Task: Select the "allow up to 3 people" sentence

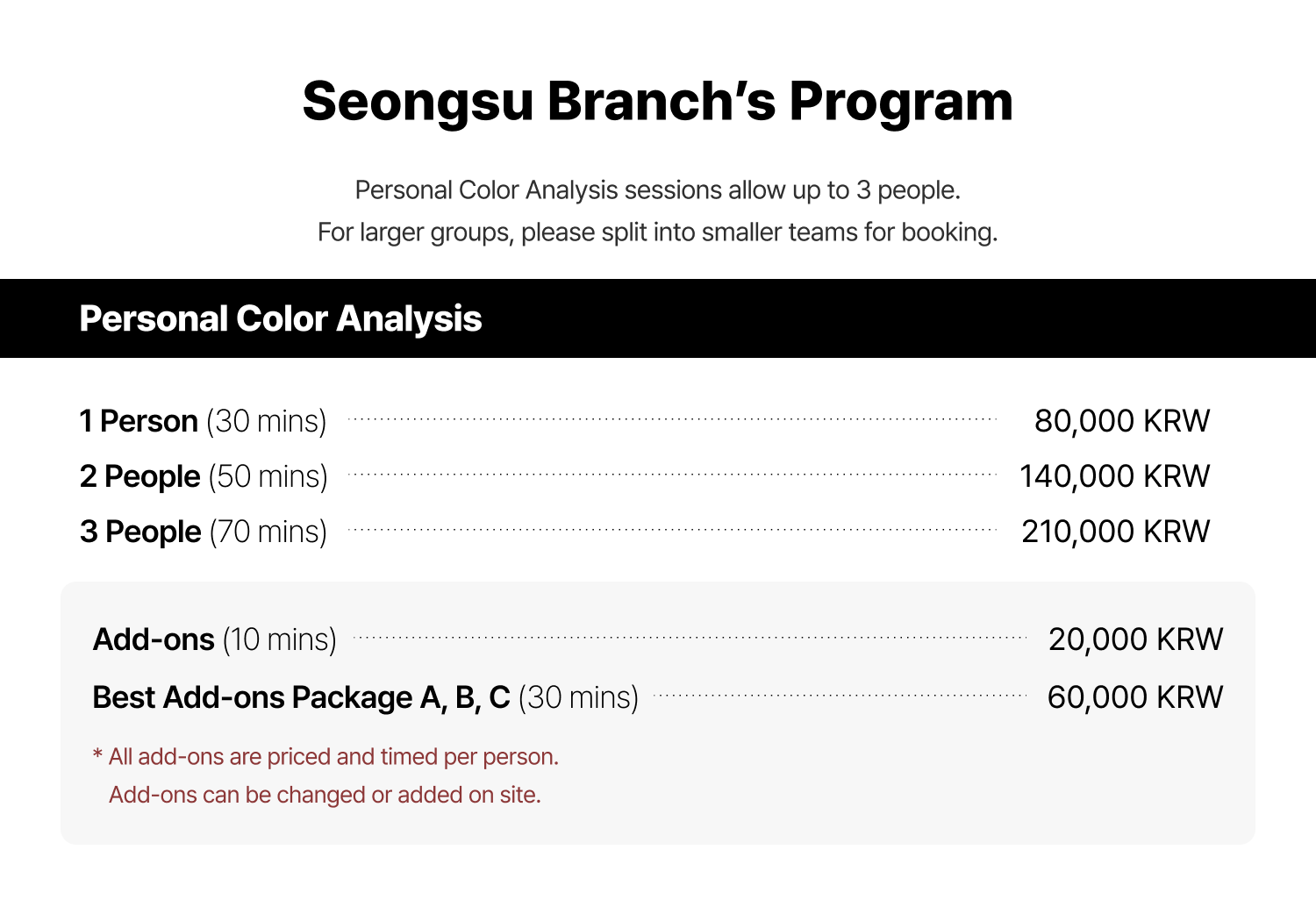Action: pos(657,190)
